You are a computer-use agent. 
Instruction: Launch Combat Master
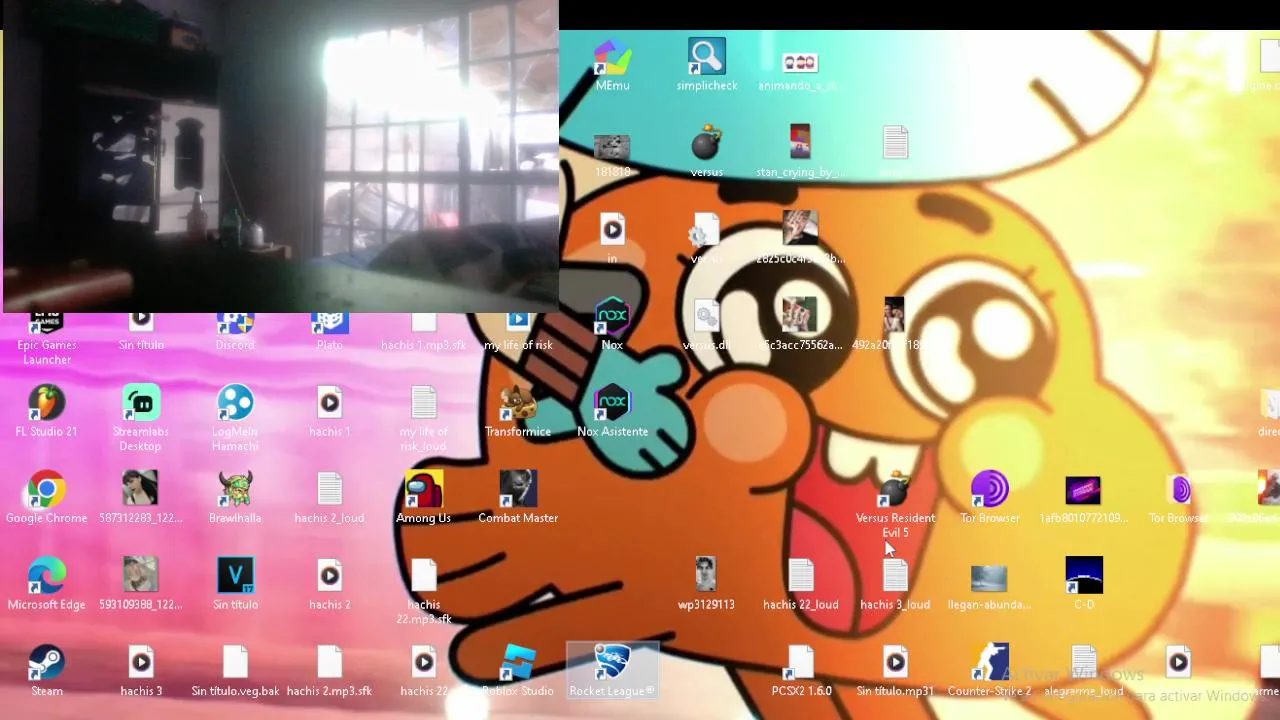click(518, 498)
